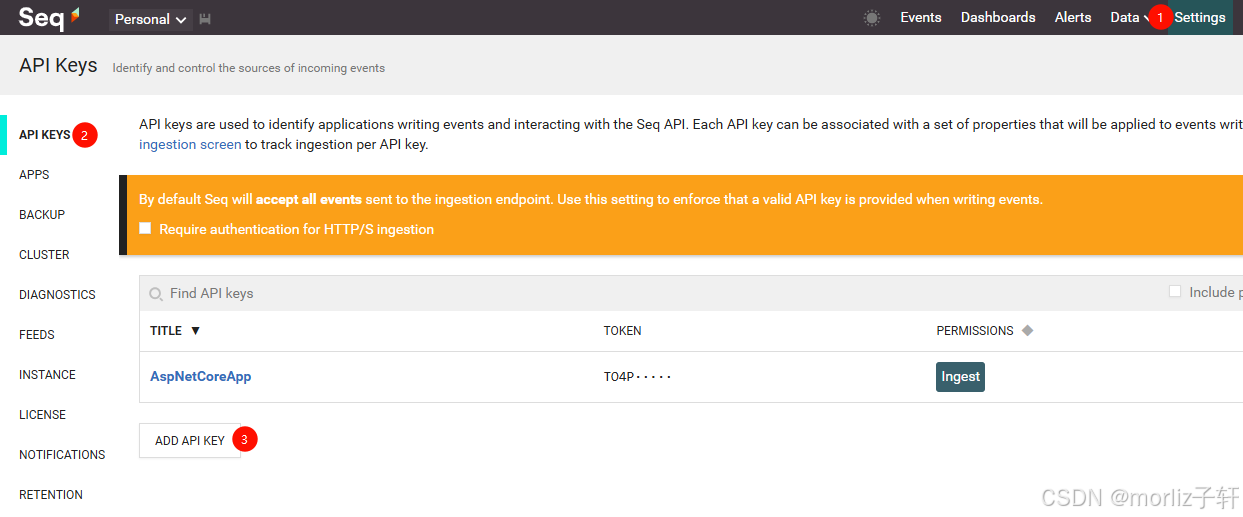Open NOTIFICATIONS settings section
Image resolution: width=1243 pixels, height=517 pixels.
tap(62, 455)
